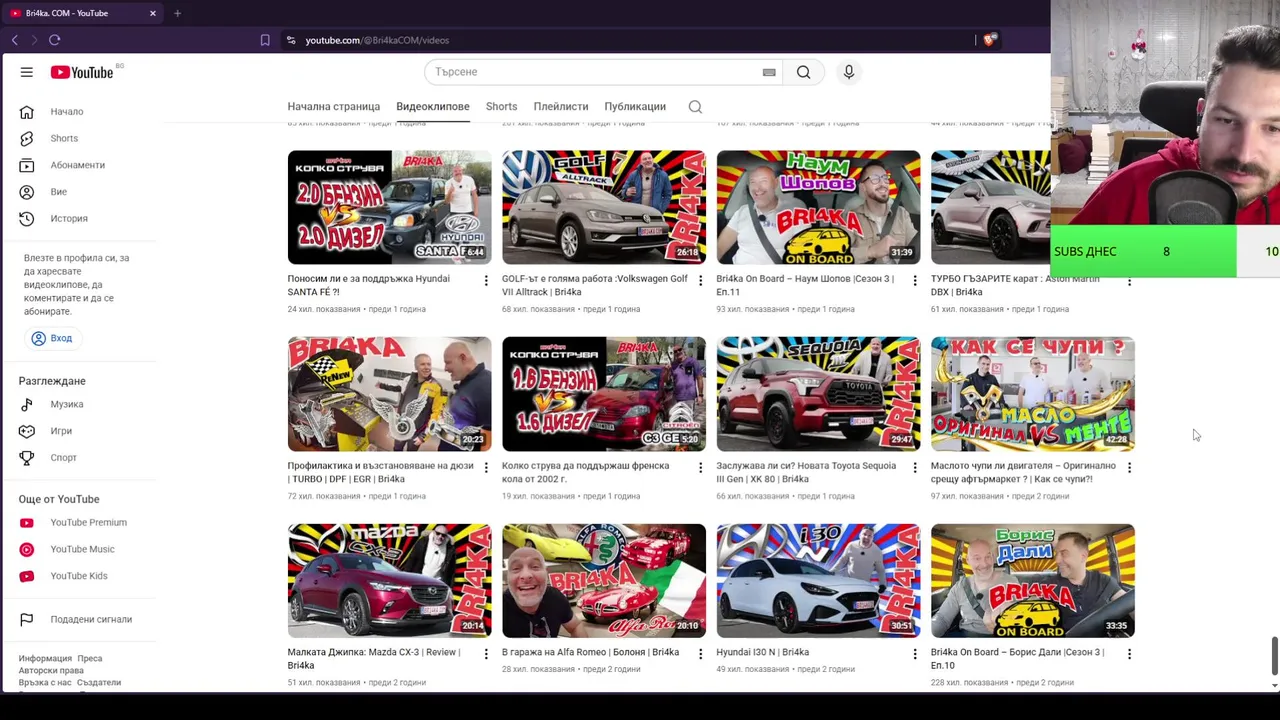This screenshot has height=720, width=1280.
Task: Reload the page in browser
Action: (54, 40)
